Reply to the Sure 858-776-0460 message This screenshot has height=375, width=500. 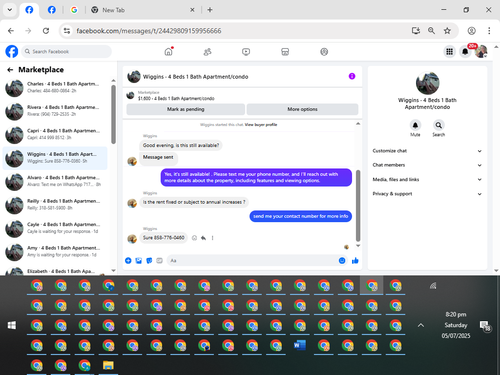pyautogui.click(x=203, y=238)
